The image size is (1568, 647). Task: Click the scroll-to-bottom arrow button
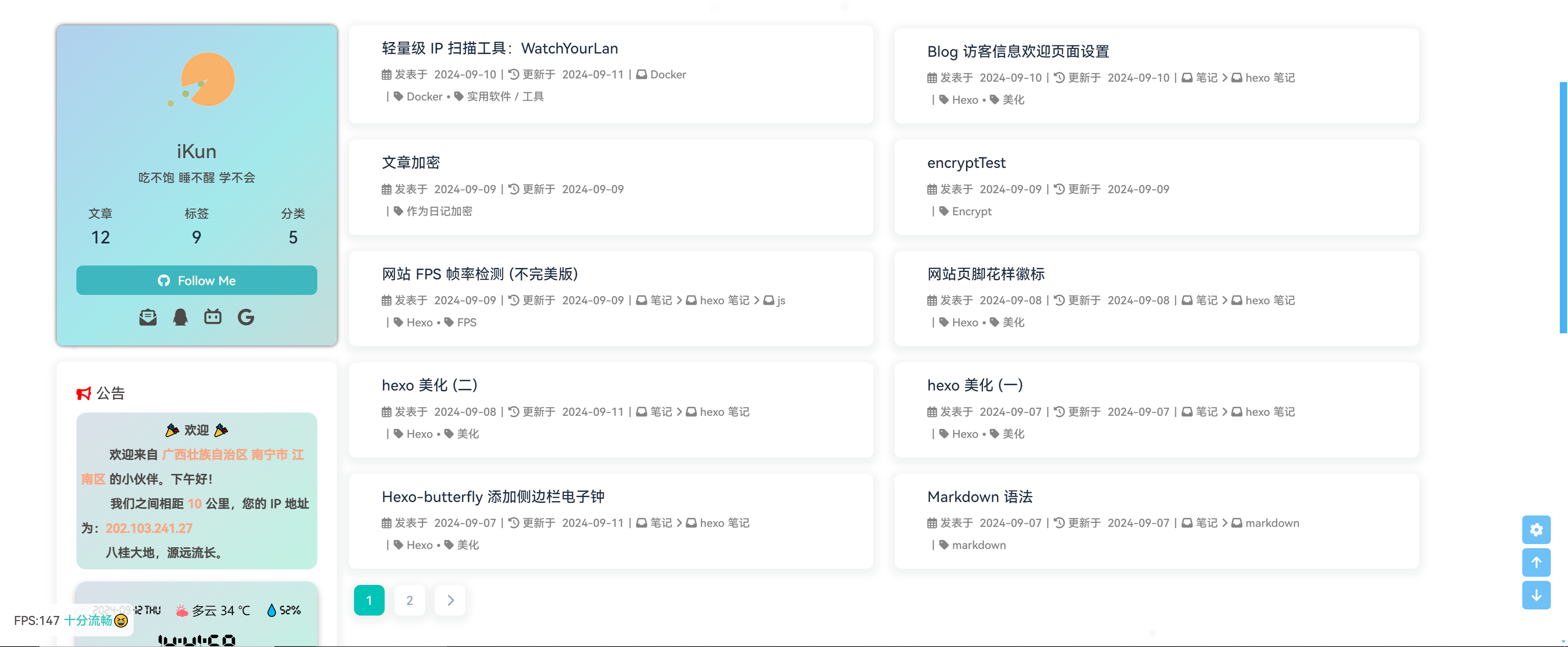coord(1536,595)
